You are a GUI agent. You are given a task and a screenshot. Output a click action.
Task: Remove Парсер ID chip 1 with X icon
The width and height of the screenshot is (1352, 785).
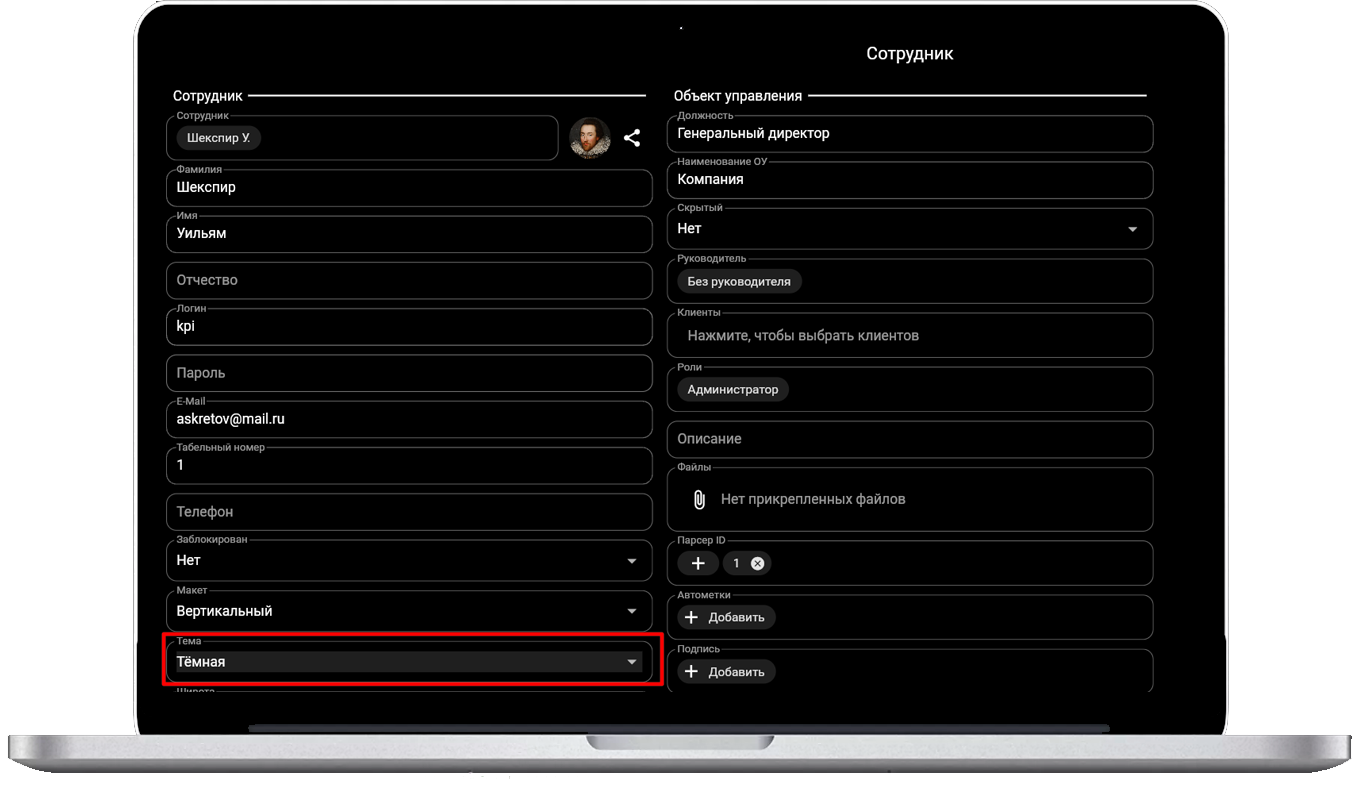pos(757,563)
